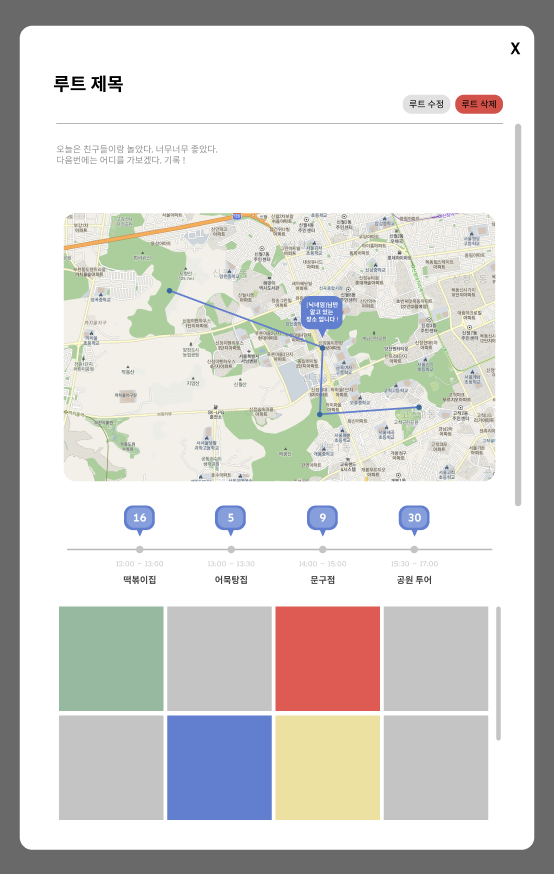Click the marker bubble numbered 16
554x874 pixels.
point(139,518)
